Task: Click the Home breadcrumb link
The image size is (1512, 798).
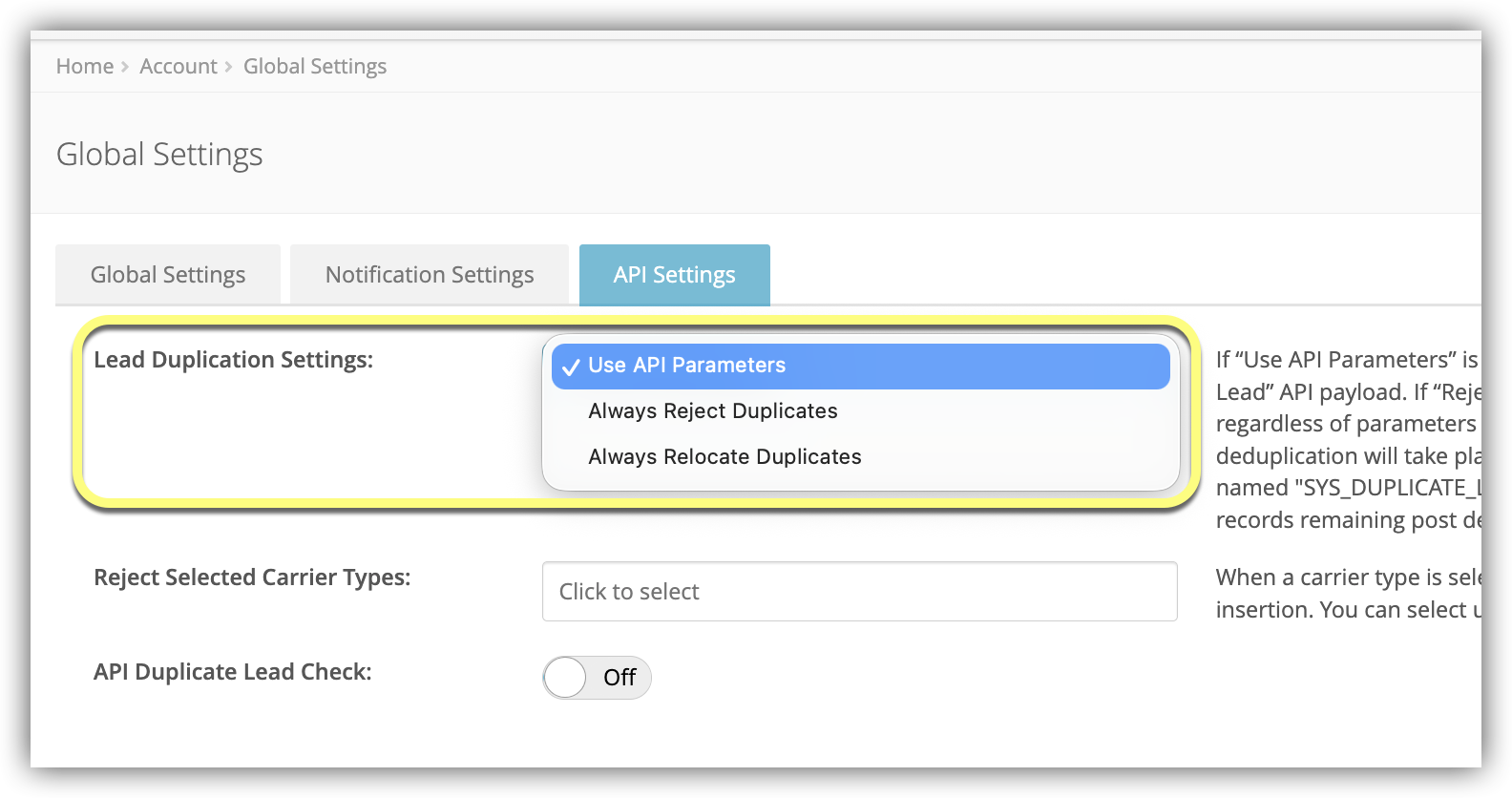Action: pyautogui.click(x=84, y=67)
